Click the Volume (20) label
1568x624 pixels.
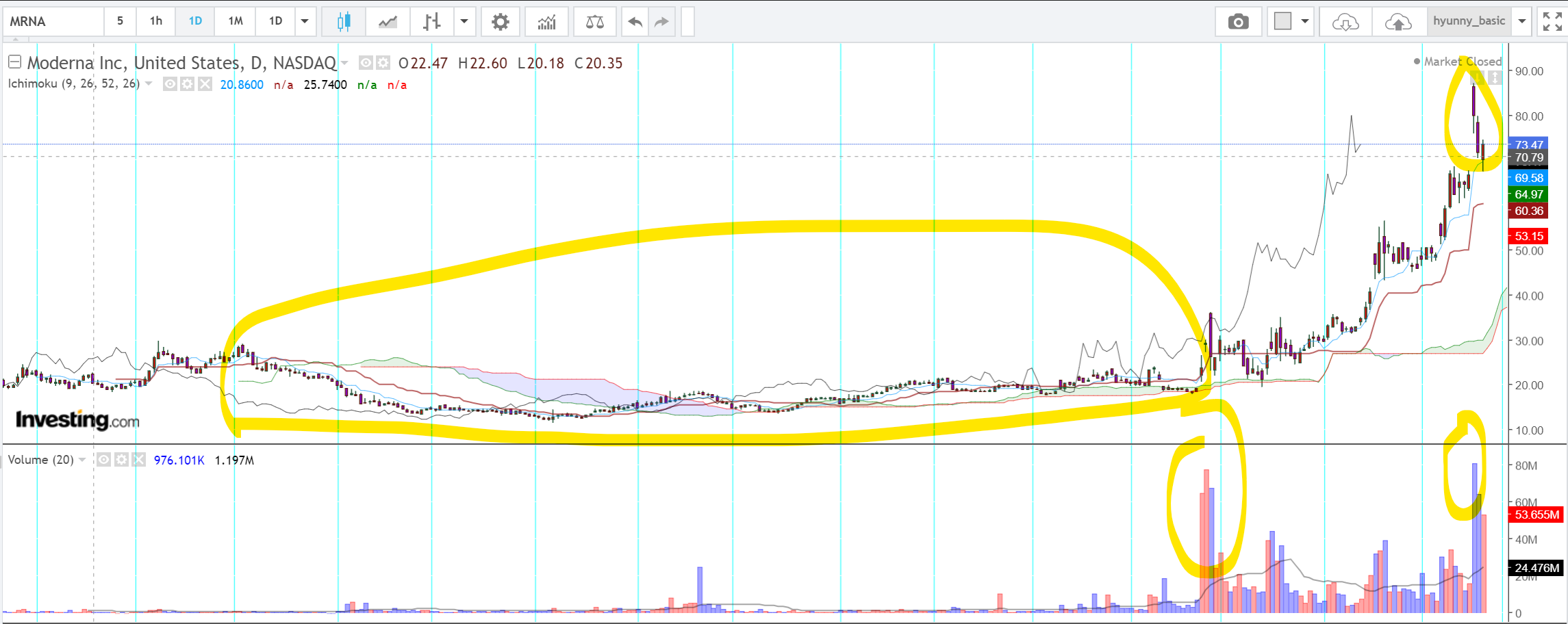point(41,460)
